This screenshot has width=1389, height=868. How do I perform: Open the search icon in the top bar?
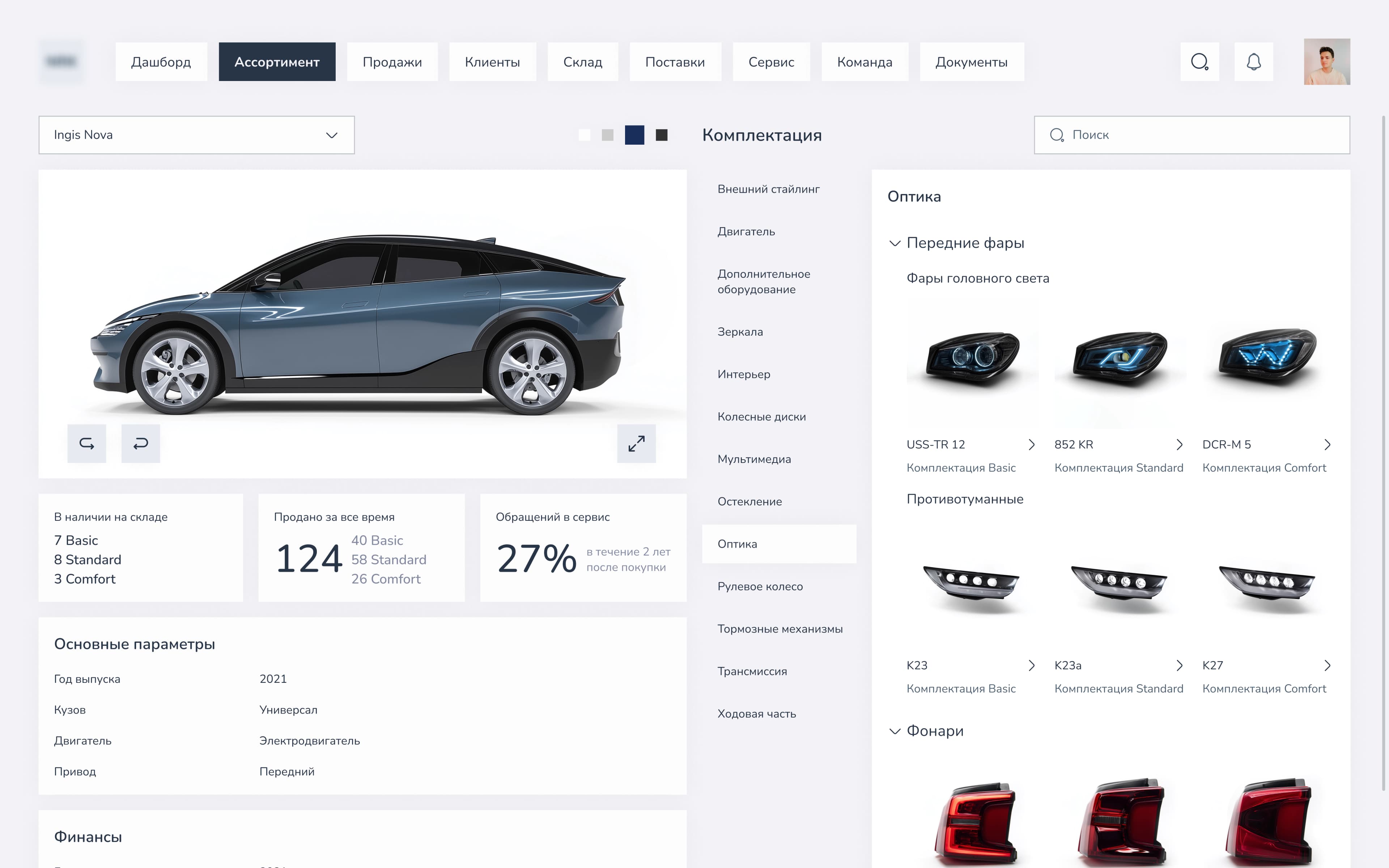[1199, 61]
